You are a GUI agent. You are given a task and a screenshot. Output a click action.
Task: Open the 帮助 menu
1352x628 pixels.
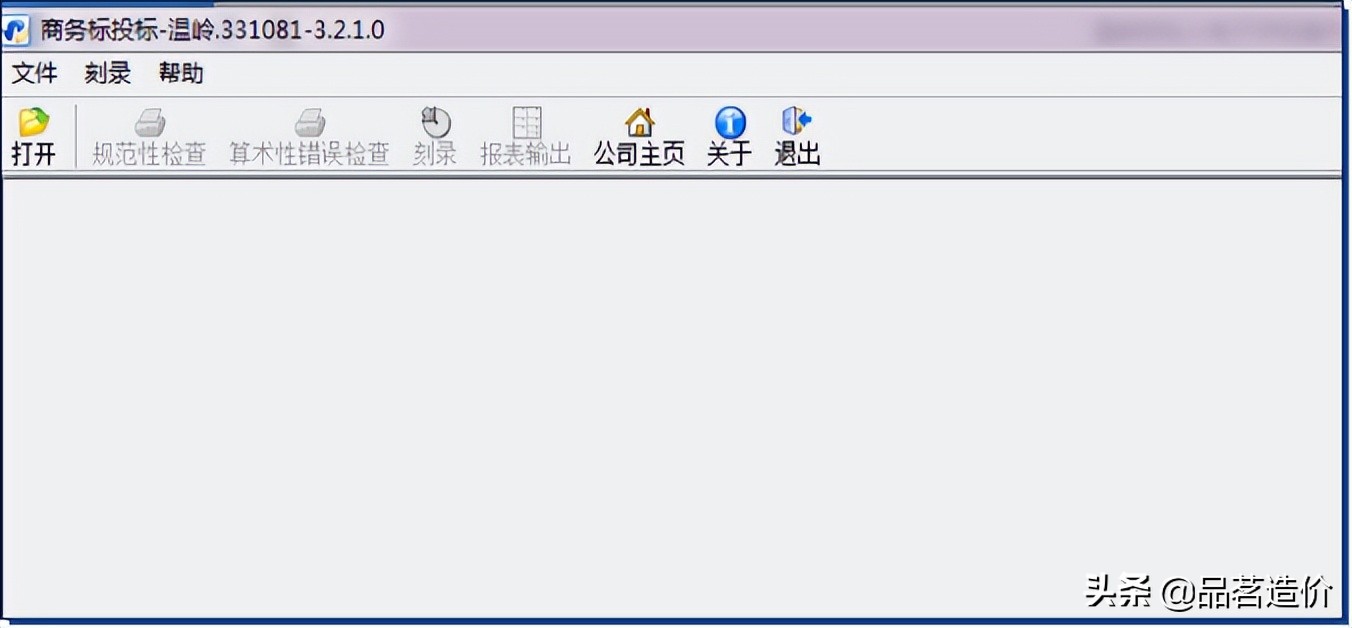click(181, 73)
